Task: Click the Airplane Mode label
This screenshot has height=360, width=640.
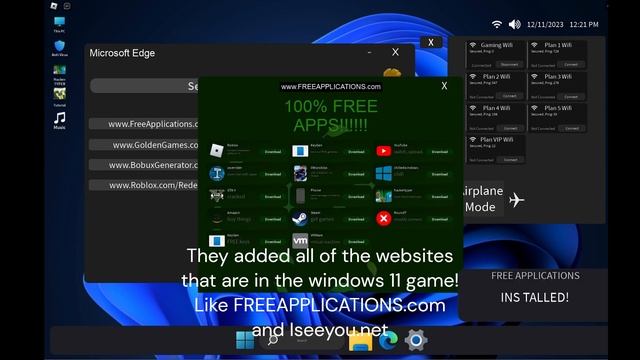Action: coord(482,199)
